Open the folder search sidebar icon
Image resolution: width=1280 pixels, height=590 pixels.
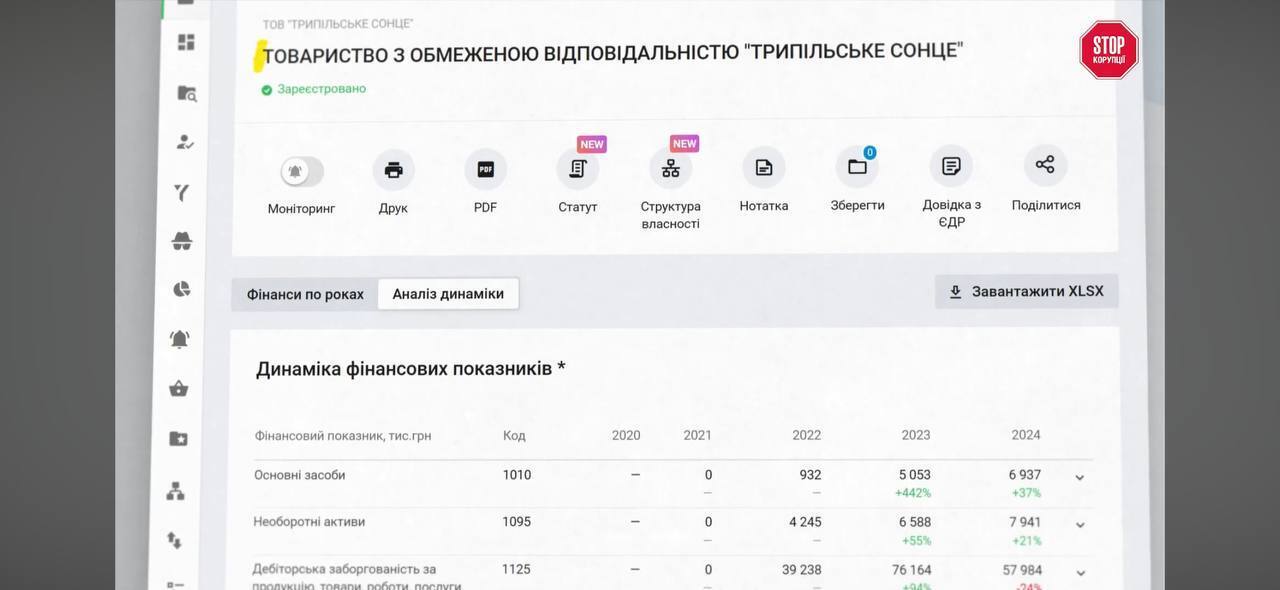pos(187,93)
